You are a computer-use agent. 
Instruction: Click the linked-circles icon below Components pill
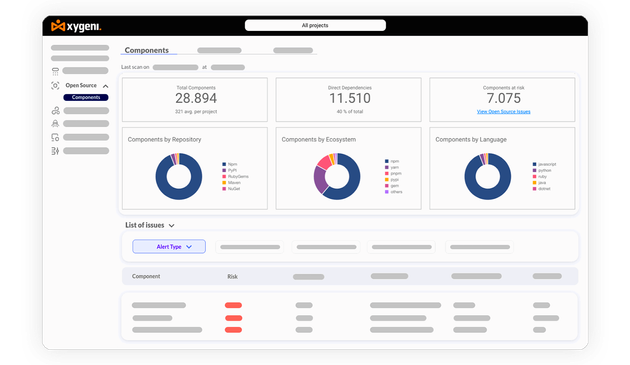55,111
